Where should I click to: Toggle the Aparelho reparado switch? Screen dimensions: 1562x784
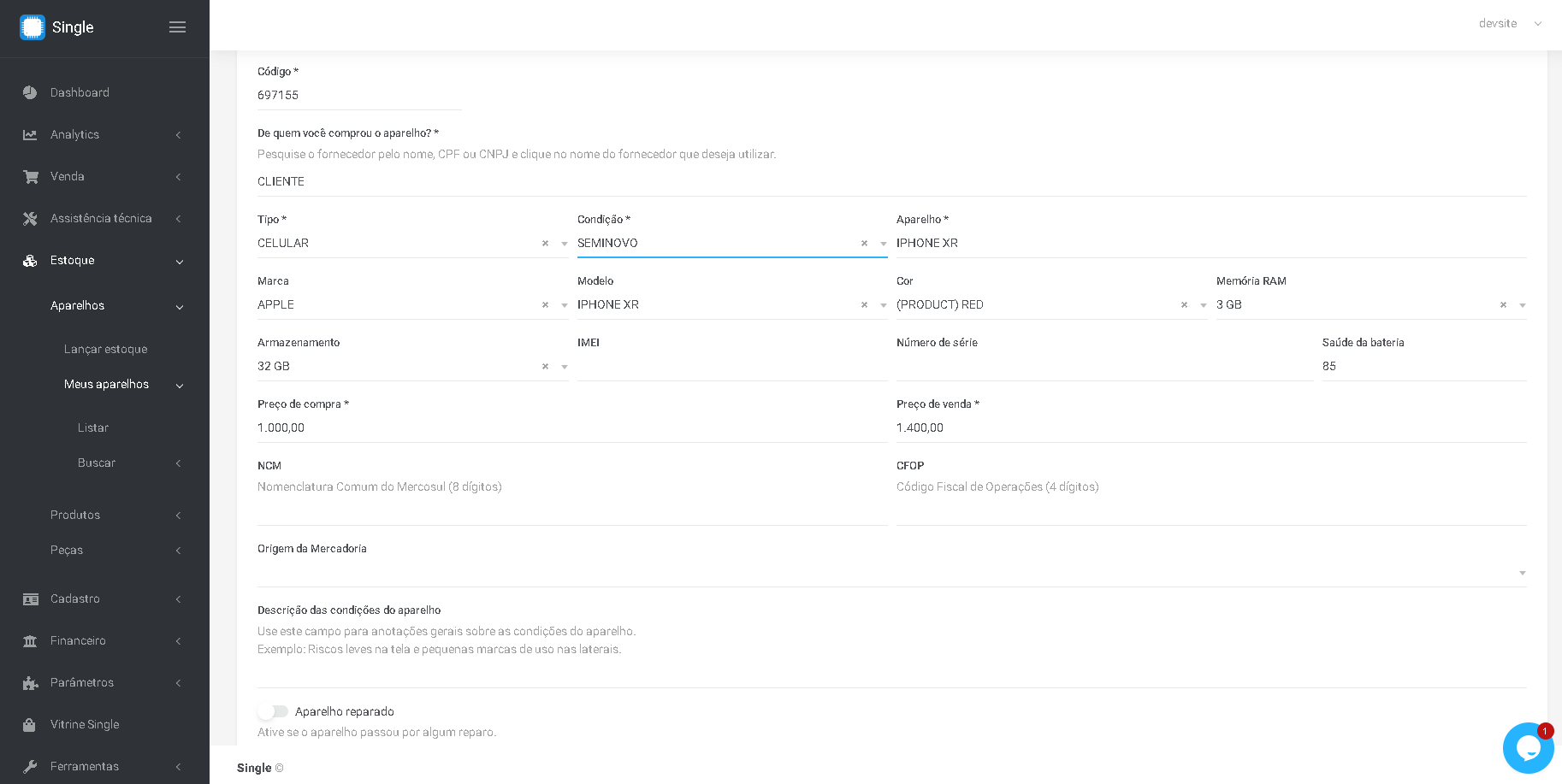pos(273,711)
